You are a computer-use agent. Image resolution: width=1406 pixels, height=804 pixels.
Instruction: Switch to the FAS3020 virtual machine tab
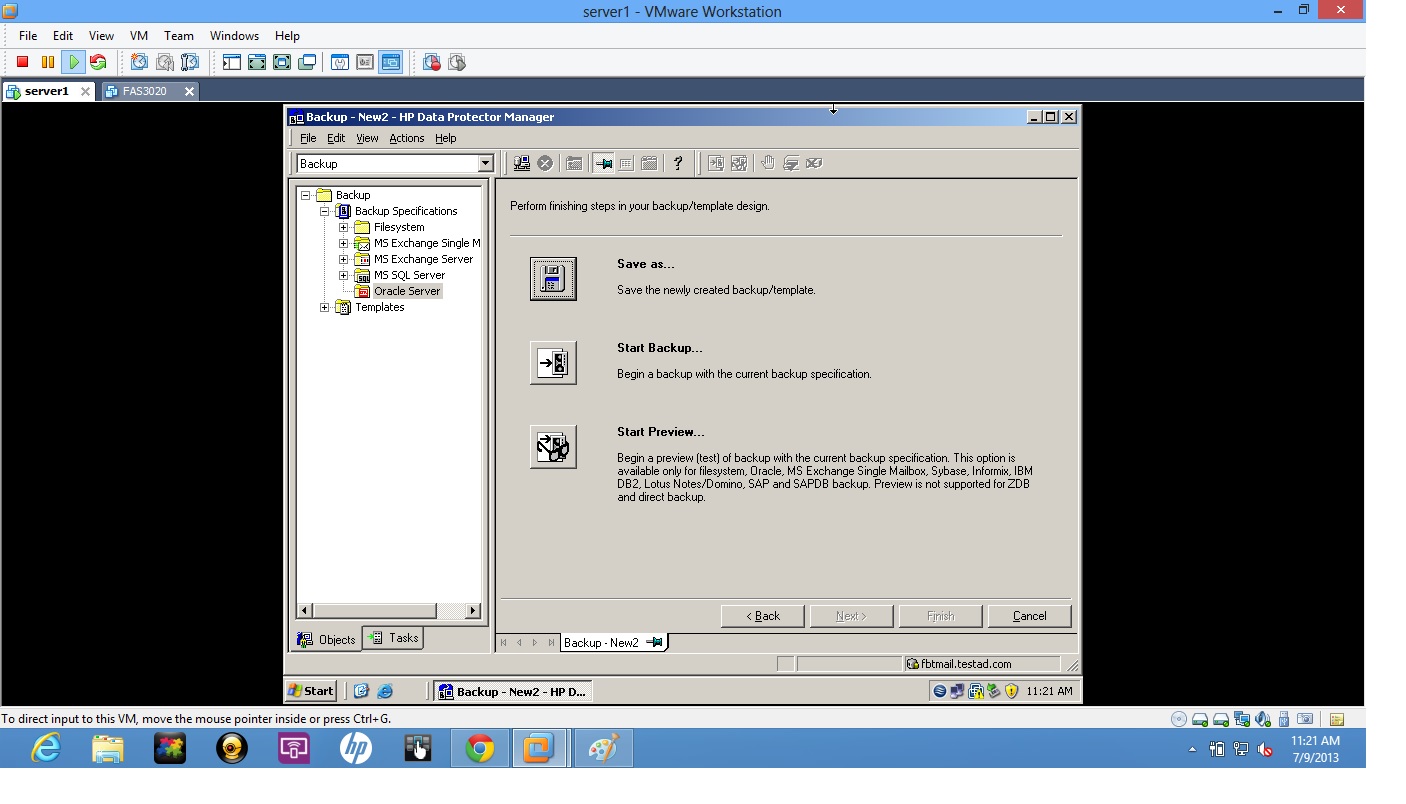pyautogui.click(x=146, y=90)
